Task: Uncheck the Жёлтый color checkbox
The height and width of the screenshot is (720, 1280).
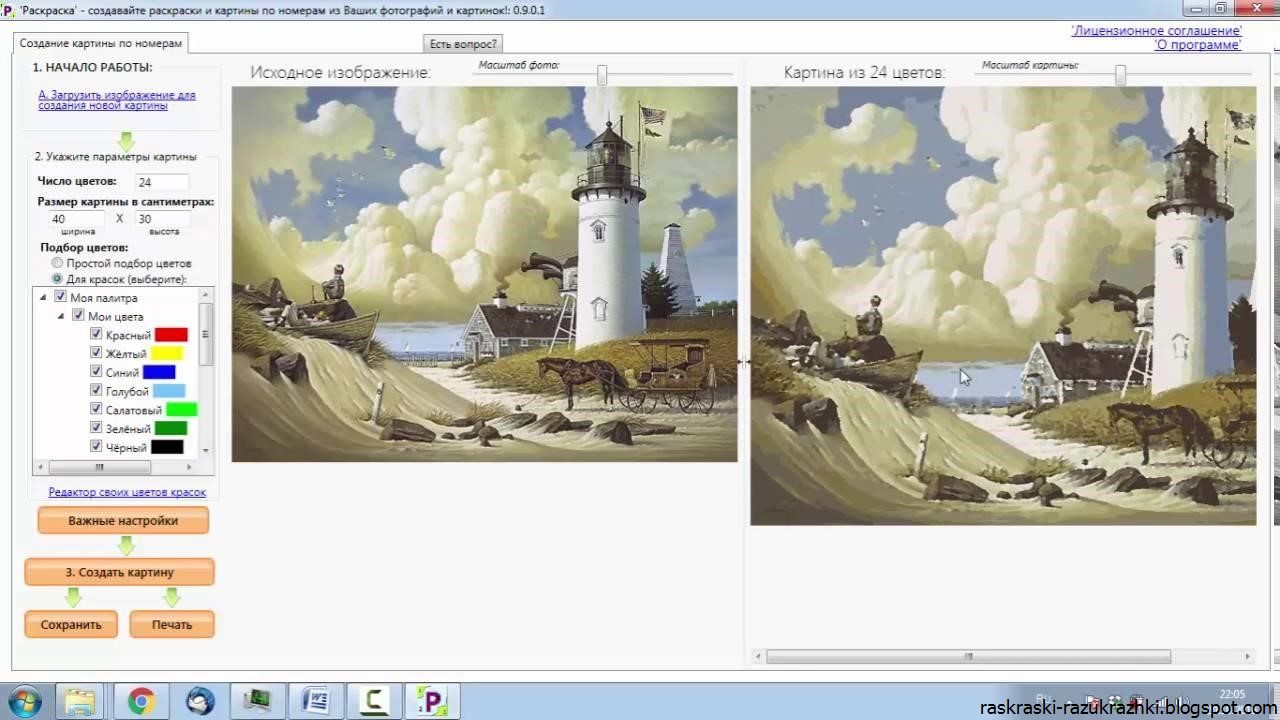Action: 96,353
